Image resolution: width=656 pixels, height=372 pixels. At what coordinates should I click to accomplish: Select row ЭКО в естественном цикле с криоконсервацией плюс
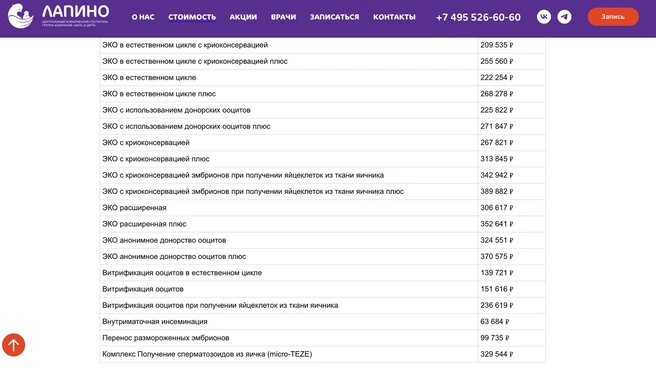322,62
